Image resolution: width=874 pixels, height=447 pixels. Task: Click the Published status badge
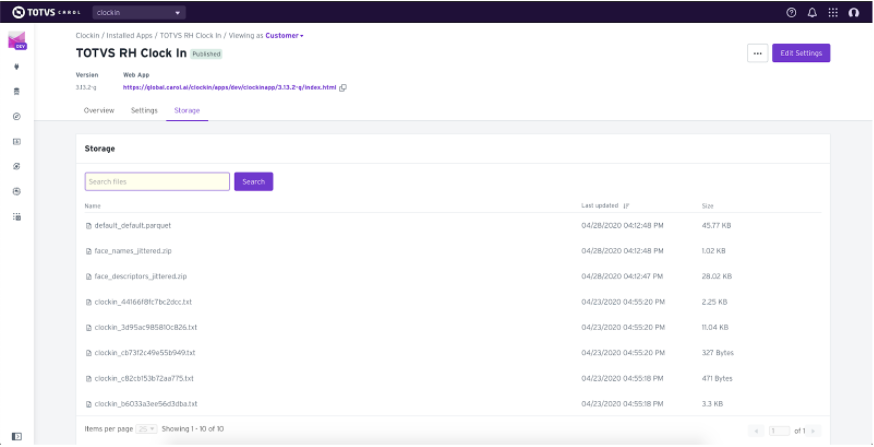(206, 54)
